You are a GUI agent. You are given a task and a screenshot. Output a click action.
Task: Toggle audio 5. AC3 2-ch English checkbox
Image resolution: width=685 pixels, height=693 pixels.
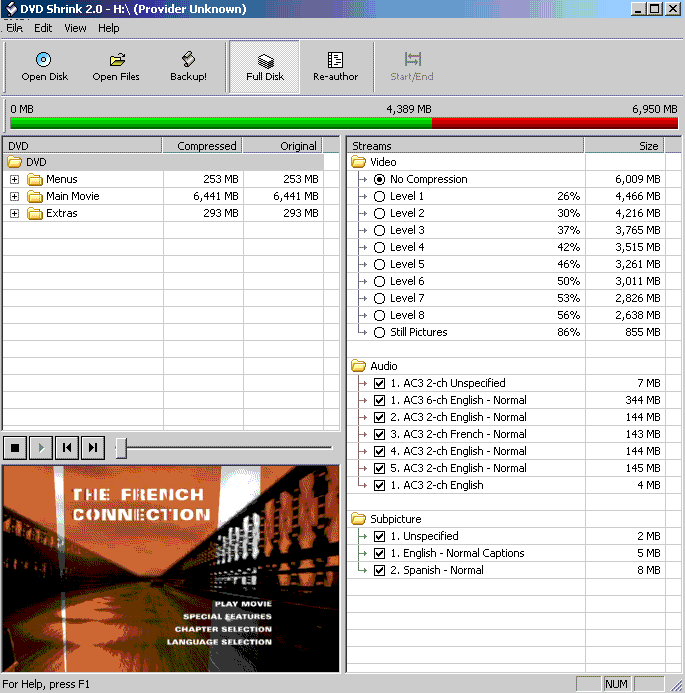379,468
